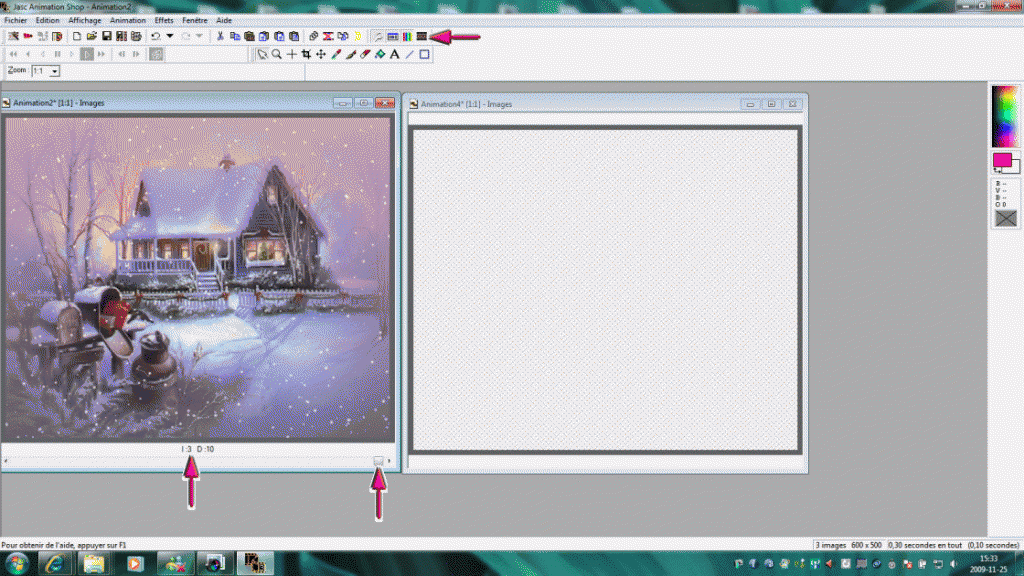Open the Undo history dropdown arrow
This screenshot has width=1024, height=576.
pyautogui.click(x=170, y=37)
